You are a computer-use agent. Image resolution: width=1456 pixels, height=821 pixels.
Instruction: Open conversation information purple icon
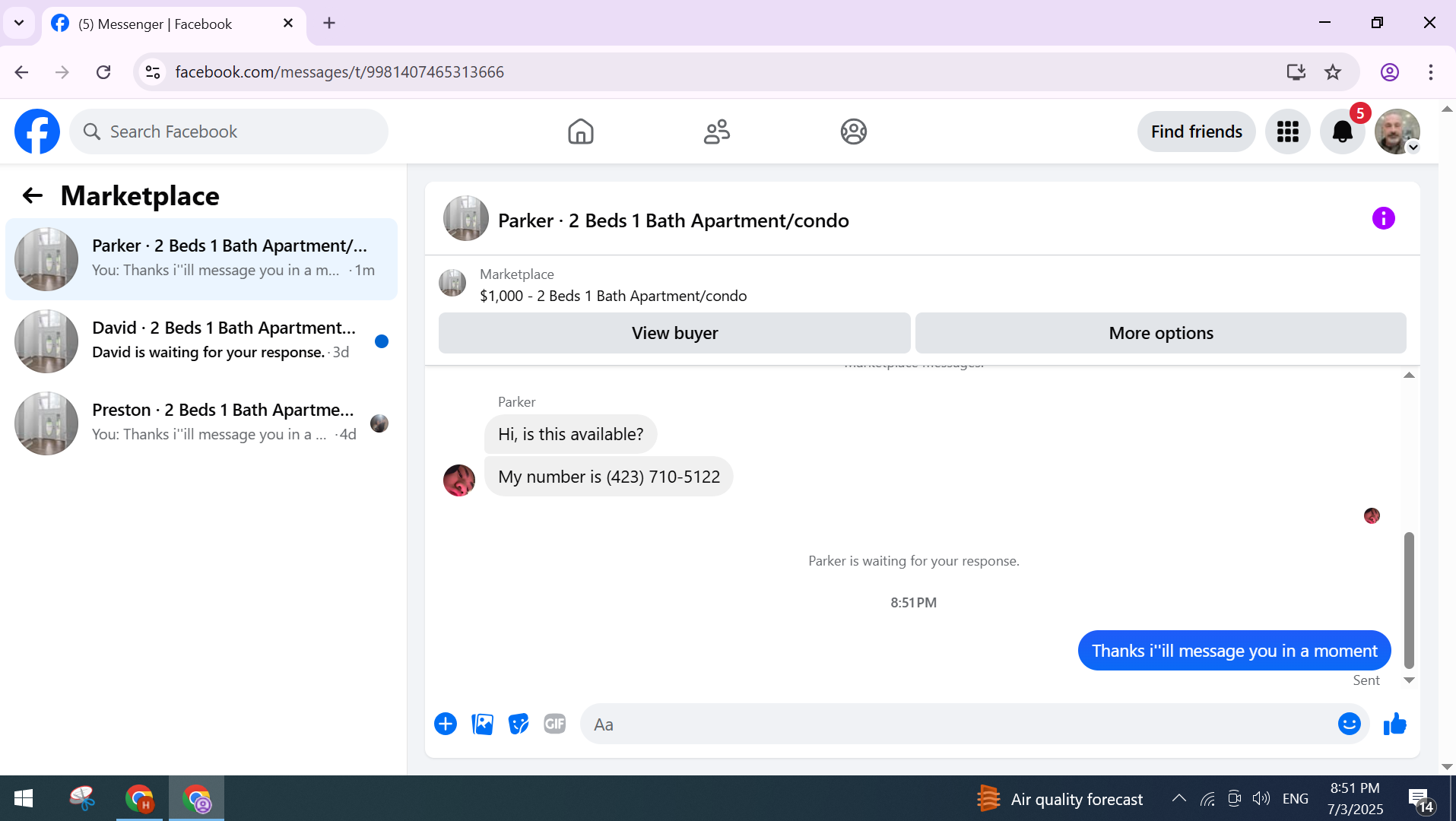pyautogui.click(x=1383, y=219)
